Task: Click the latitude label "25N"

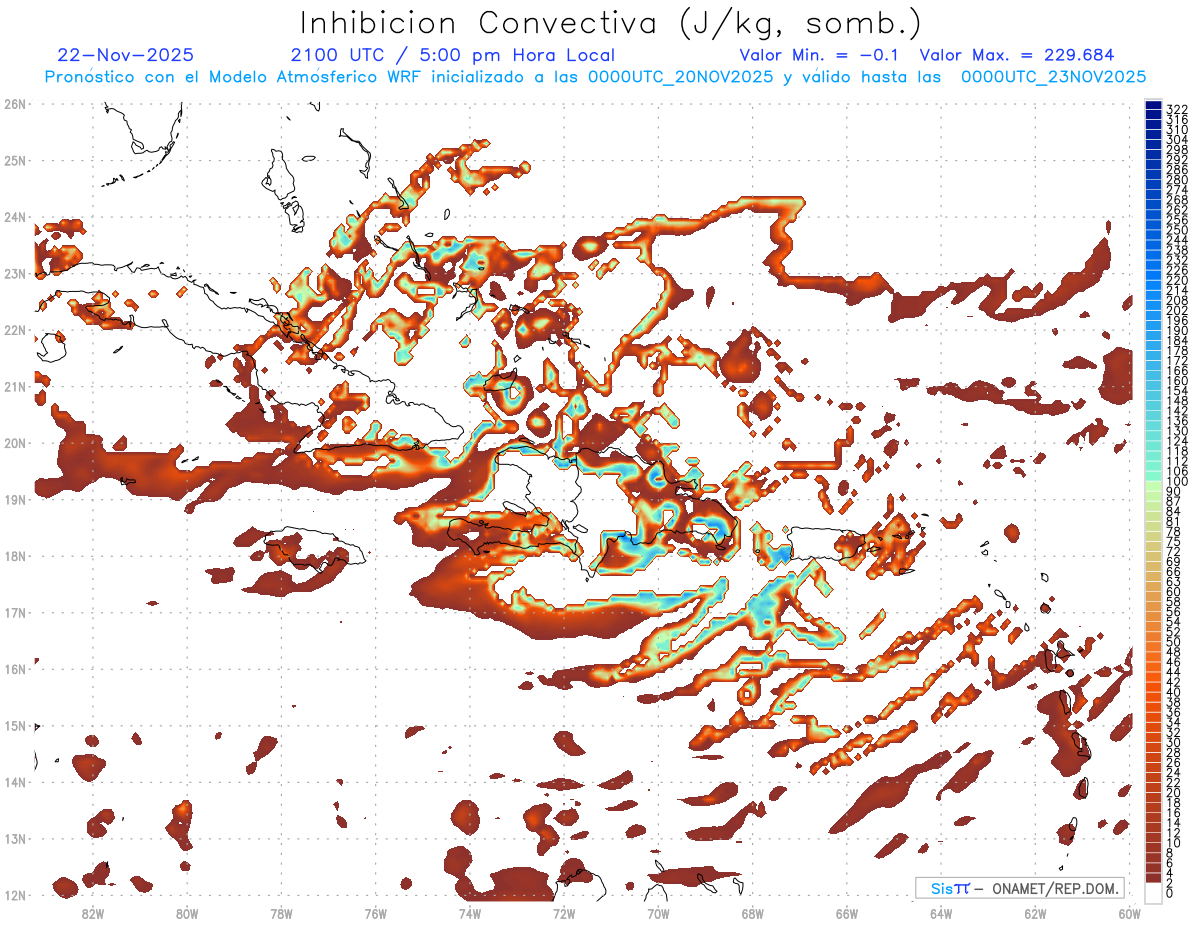Action: 14,161
